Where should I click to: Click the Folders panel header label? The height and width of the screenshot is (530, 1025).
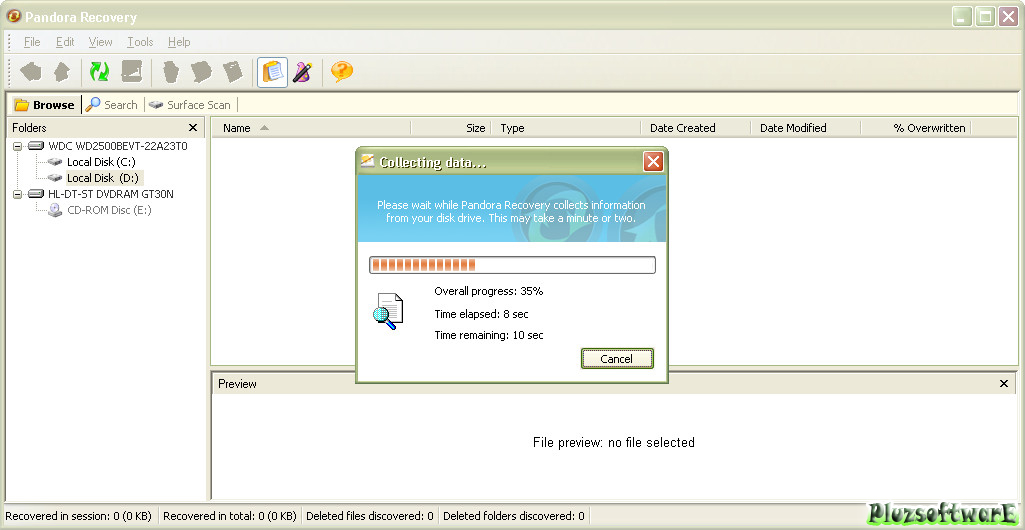tap(29, 128)
